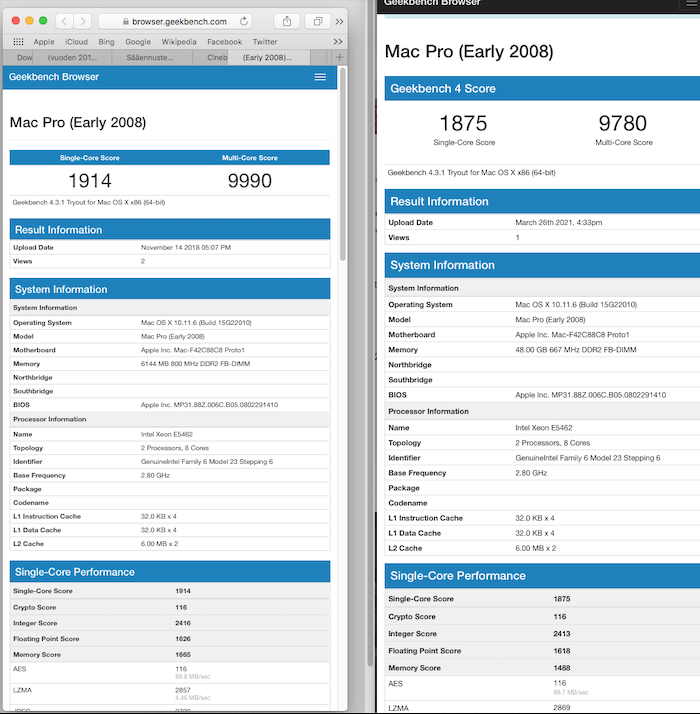The height and width of the screenshot is (714, 700).
Task: Click "Mac Pro (Early 2008)" title in right window
Action: [x=469, y=51]
